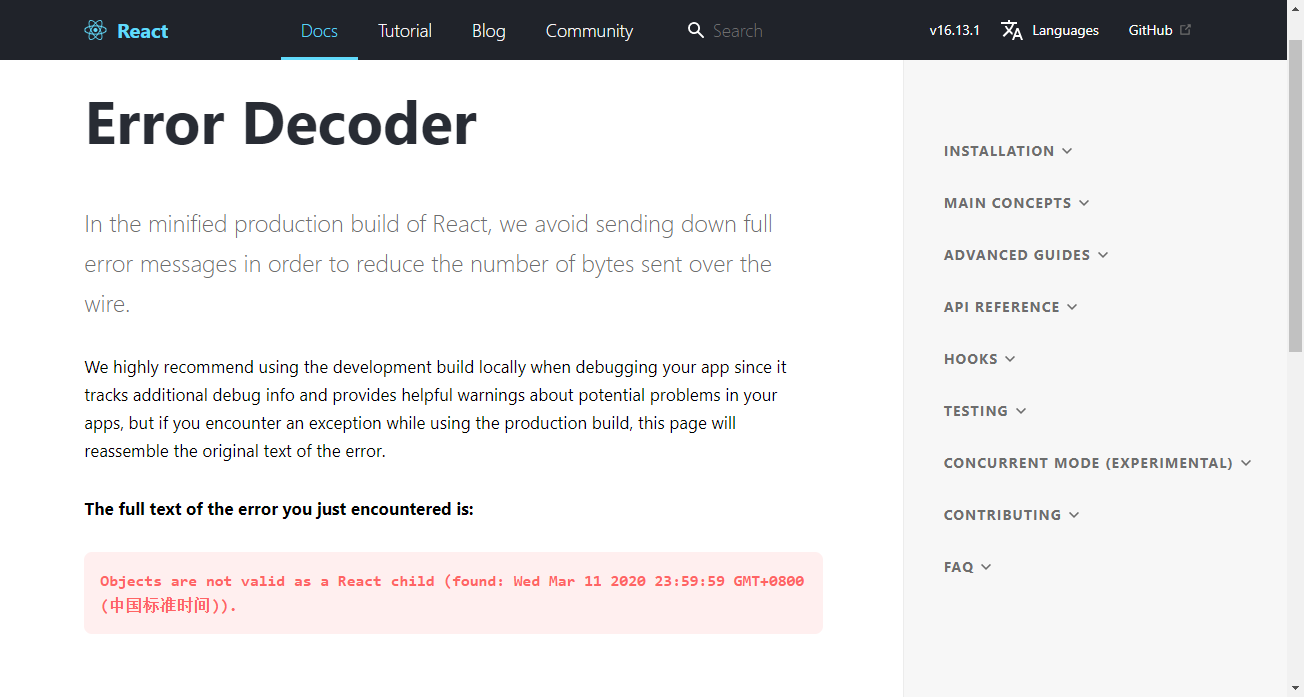1304x697 pixels.
Task: Click the scrollbar up arrow
Action: (1295, 8)
